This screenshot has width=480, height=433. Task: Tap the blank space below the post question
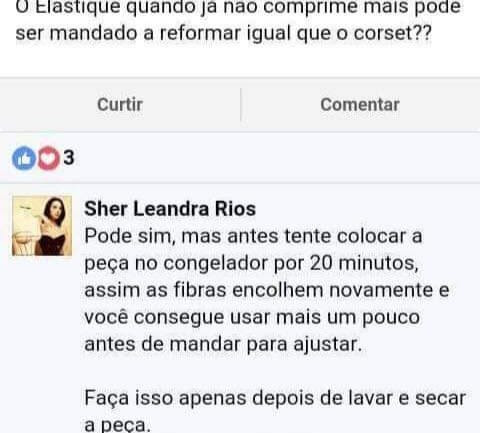(240, 60)
